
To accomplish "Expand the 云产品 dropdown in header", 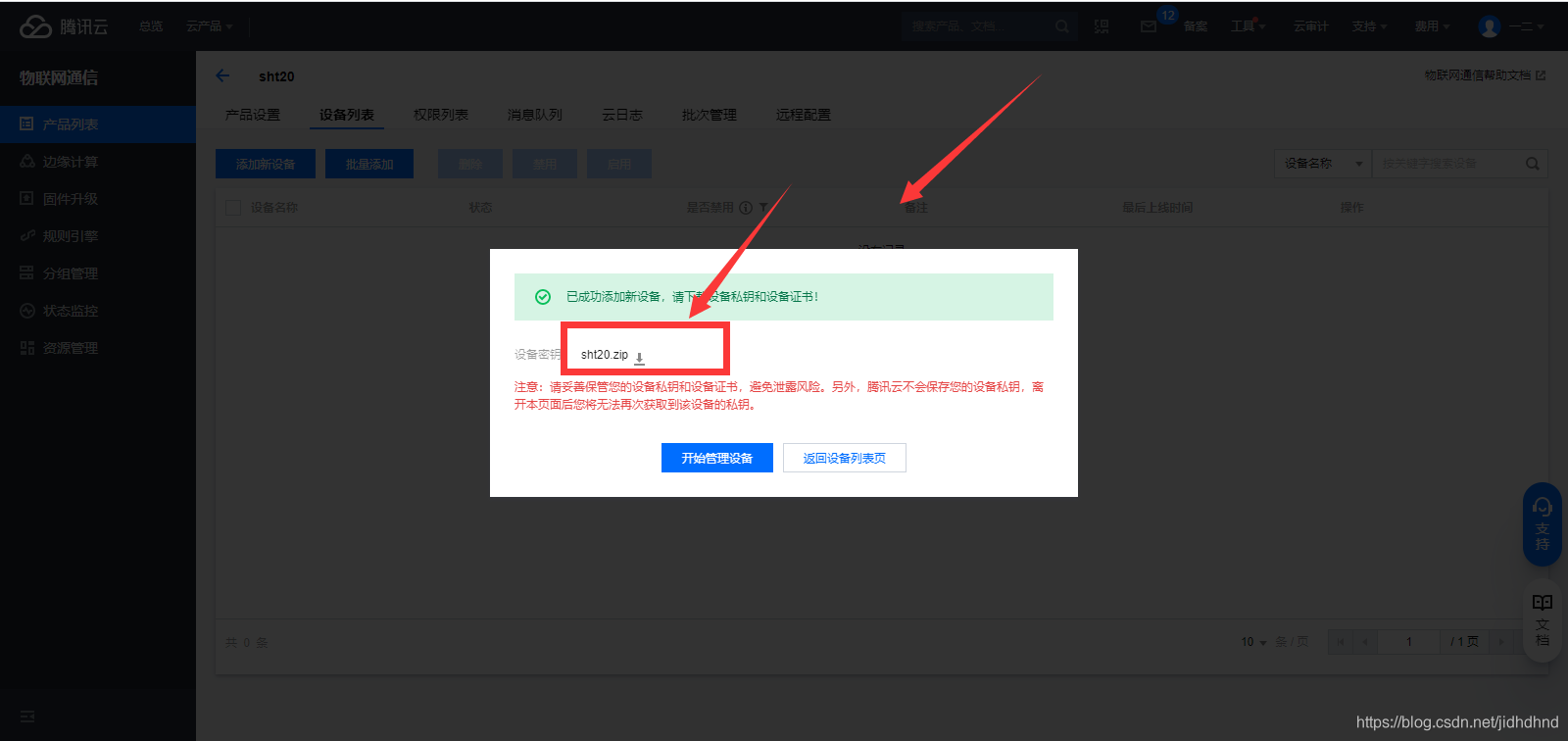I will pos(210,26).
